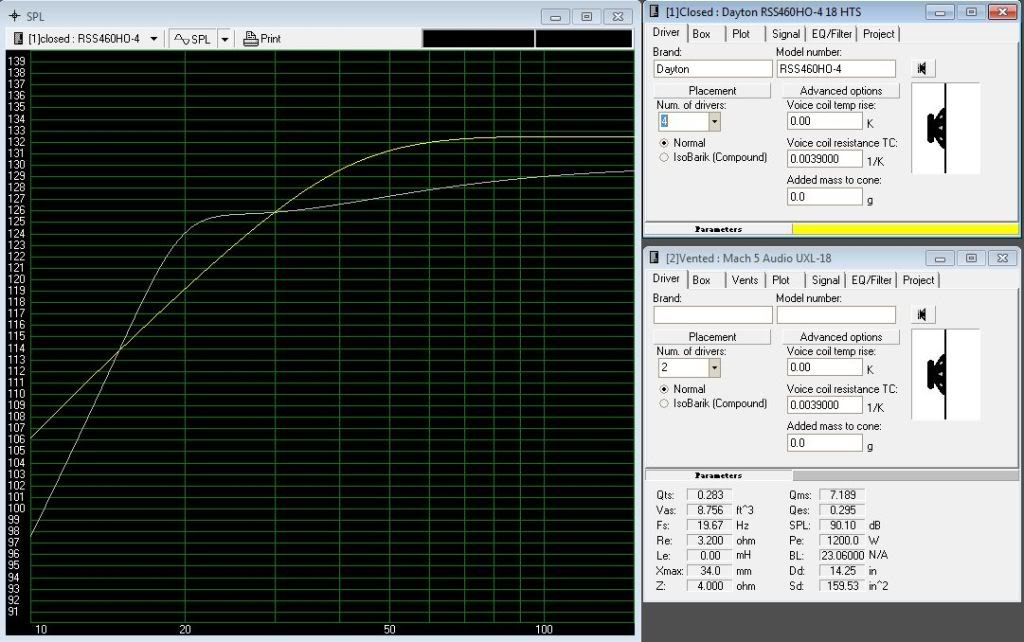The image size is (1024, 642).
Task: Minimize the Mach 5 Audio UXL-18 window
Action: pyautogui.click(x=940, y=259)
